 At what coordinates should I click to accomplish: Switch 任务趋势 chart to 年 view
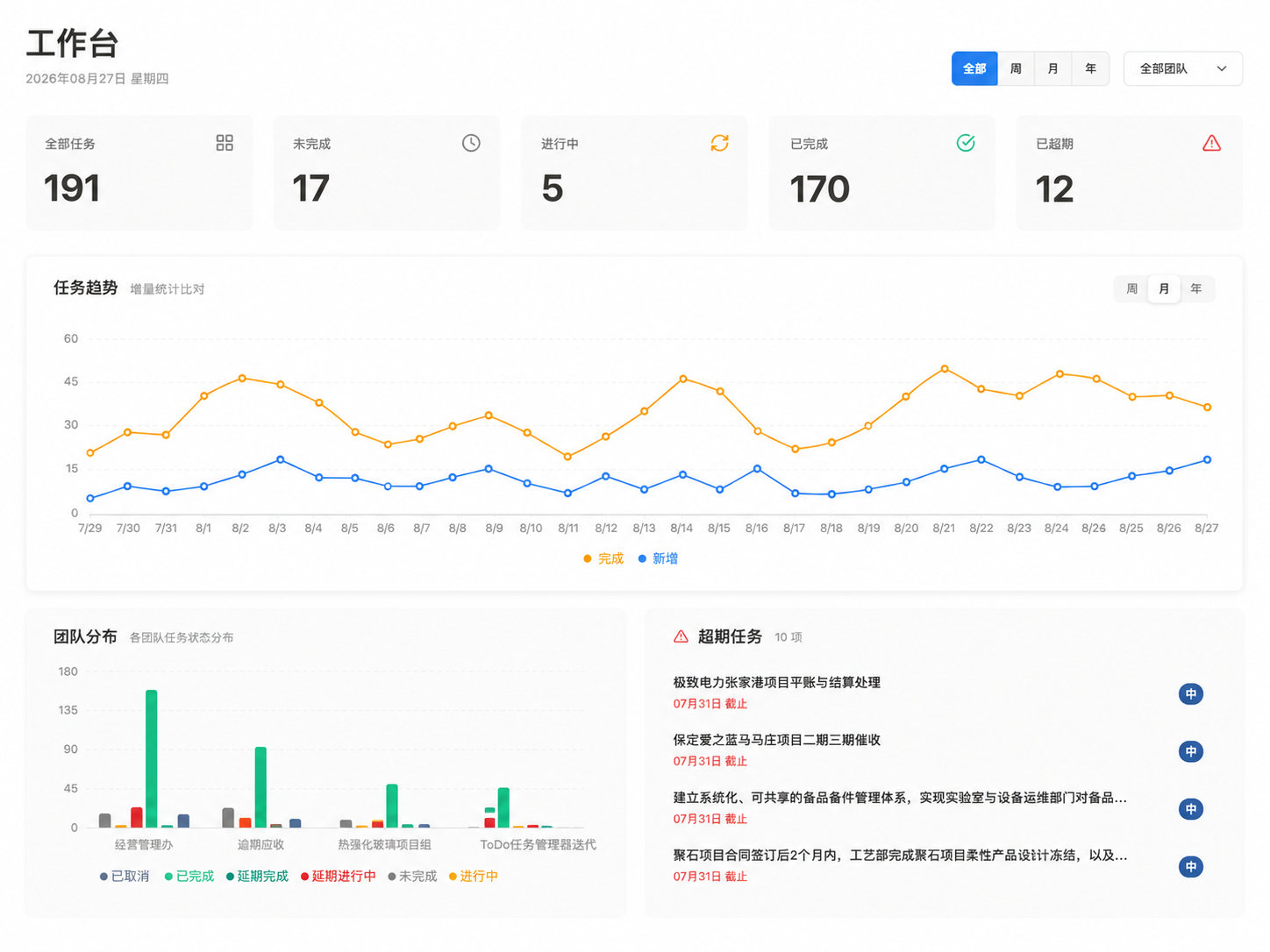[x=1196, y=288]
